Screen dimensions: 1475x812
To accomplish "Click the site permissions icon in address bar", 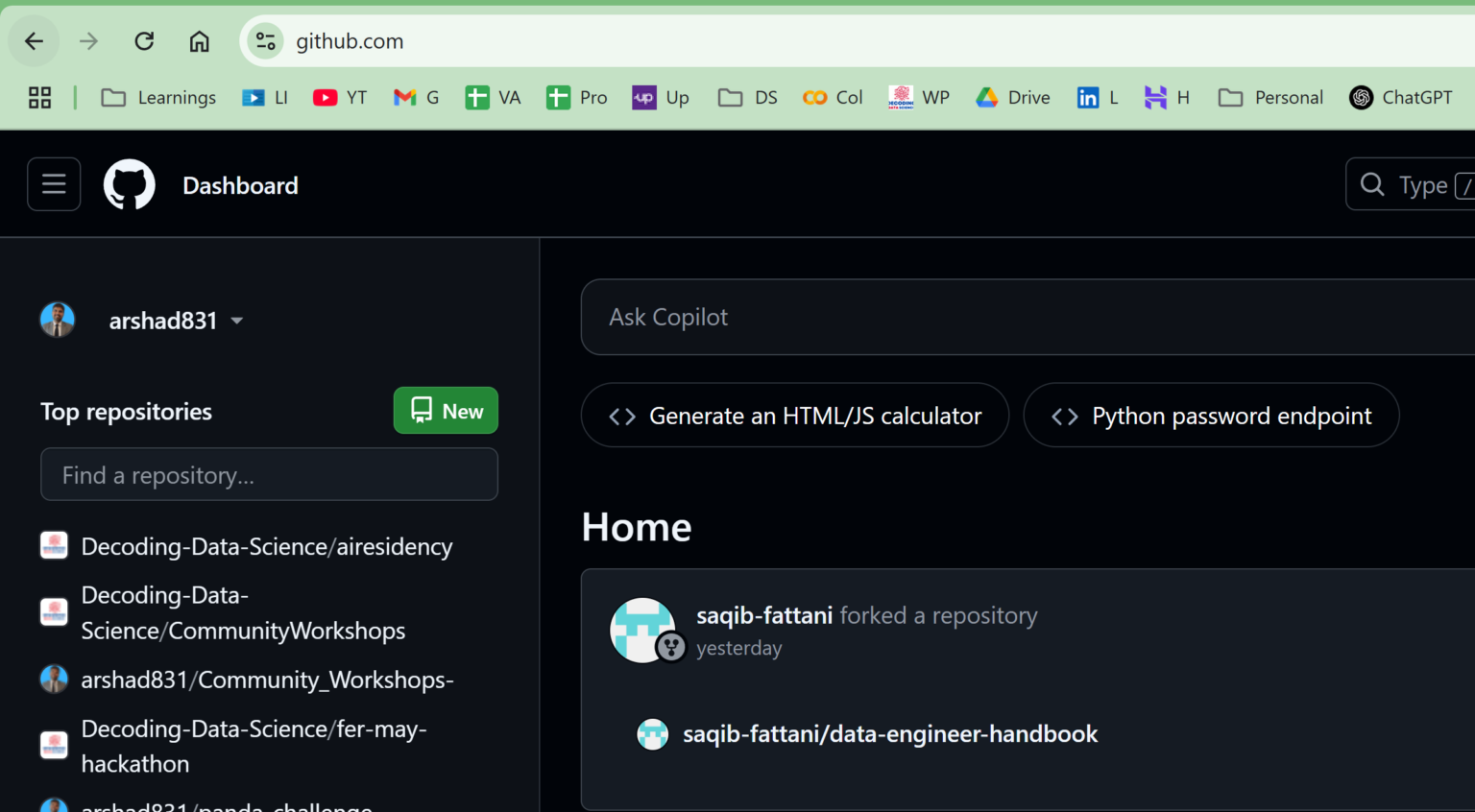I will point(265,40).
